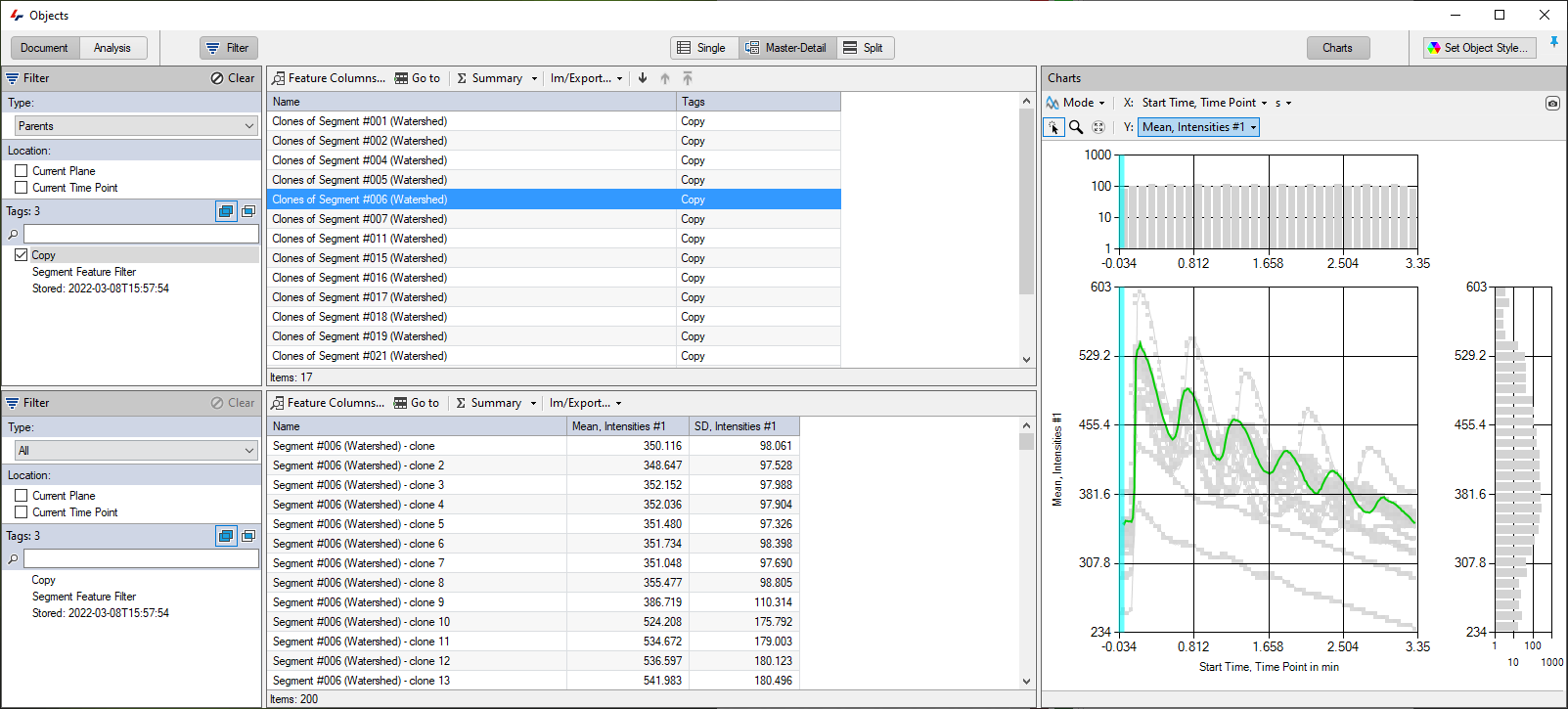Click detail table scrollbar down arrow
Viewport: 1568px width, 709px height.
pyautogui.click(x=1026, y=682)
